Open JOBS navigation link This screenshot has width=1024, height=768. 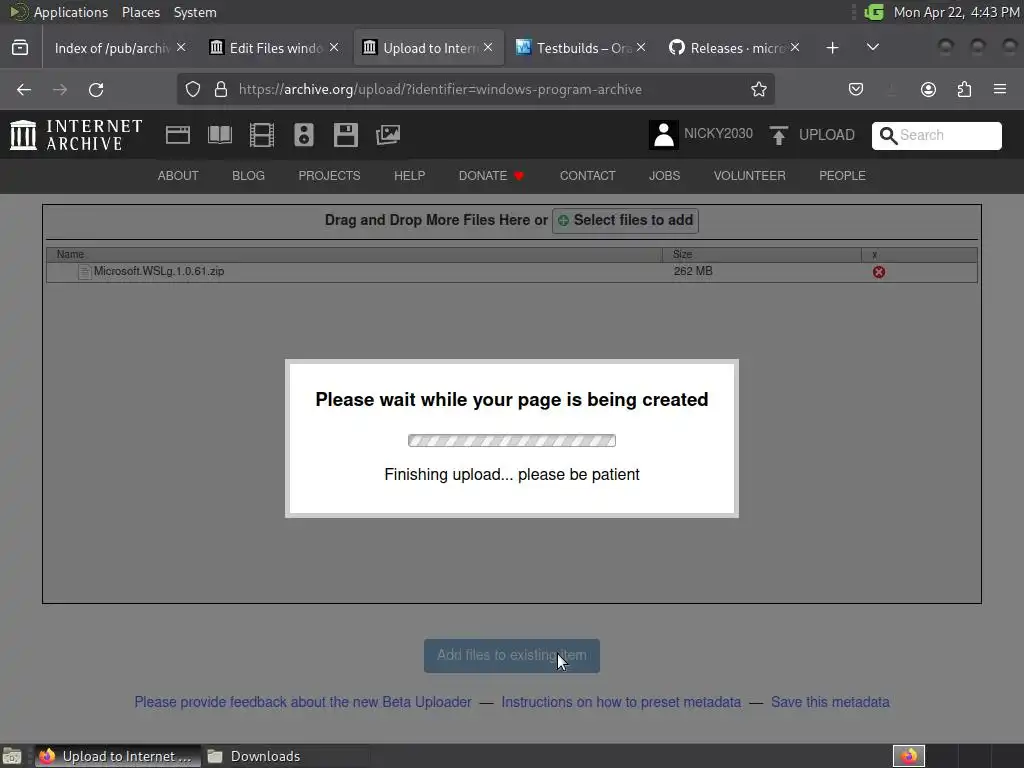pos(664,176)
